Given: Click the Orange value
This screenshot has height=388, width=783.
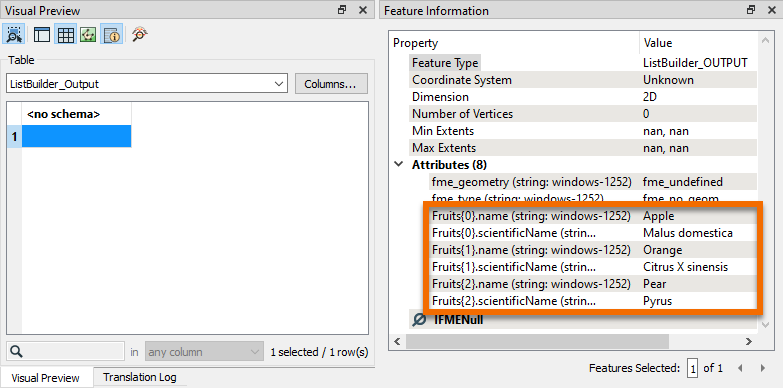Looking at the screenshot, I should (x=662, y=250).
